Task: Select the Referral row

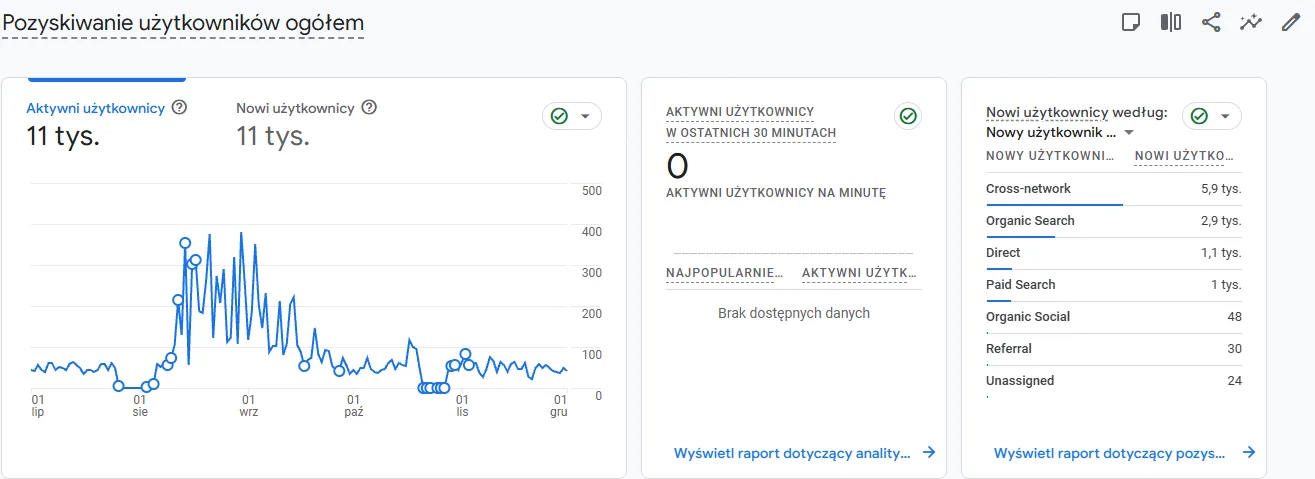Action: point(1114,349)
